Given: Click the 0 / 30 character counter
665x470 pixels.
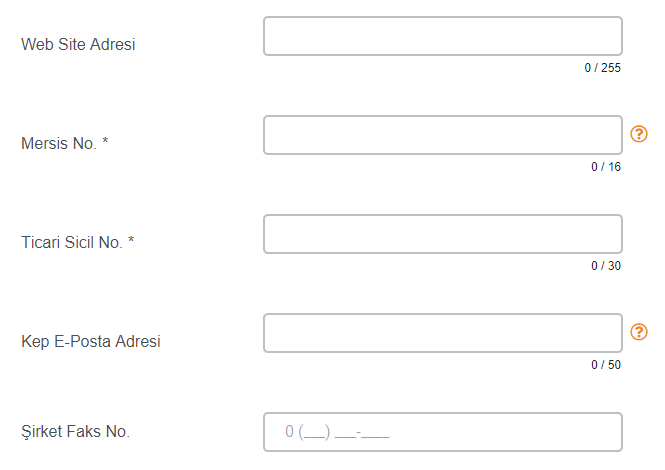Looking at the screenshot, I should pos(605,266).
